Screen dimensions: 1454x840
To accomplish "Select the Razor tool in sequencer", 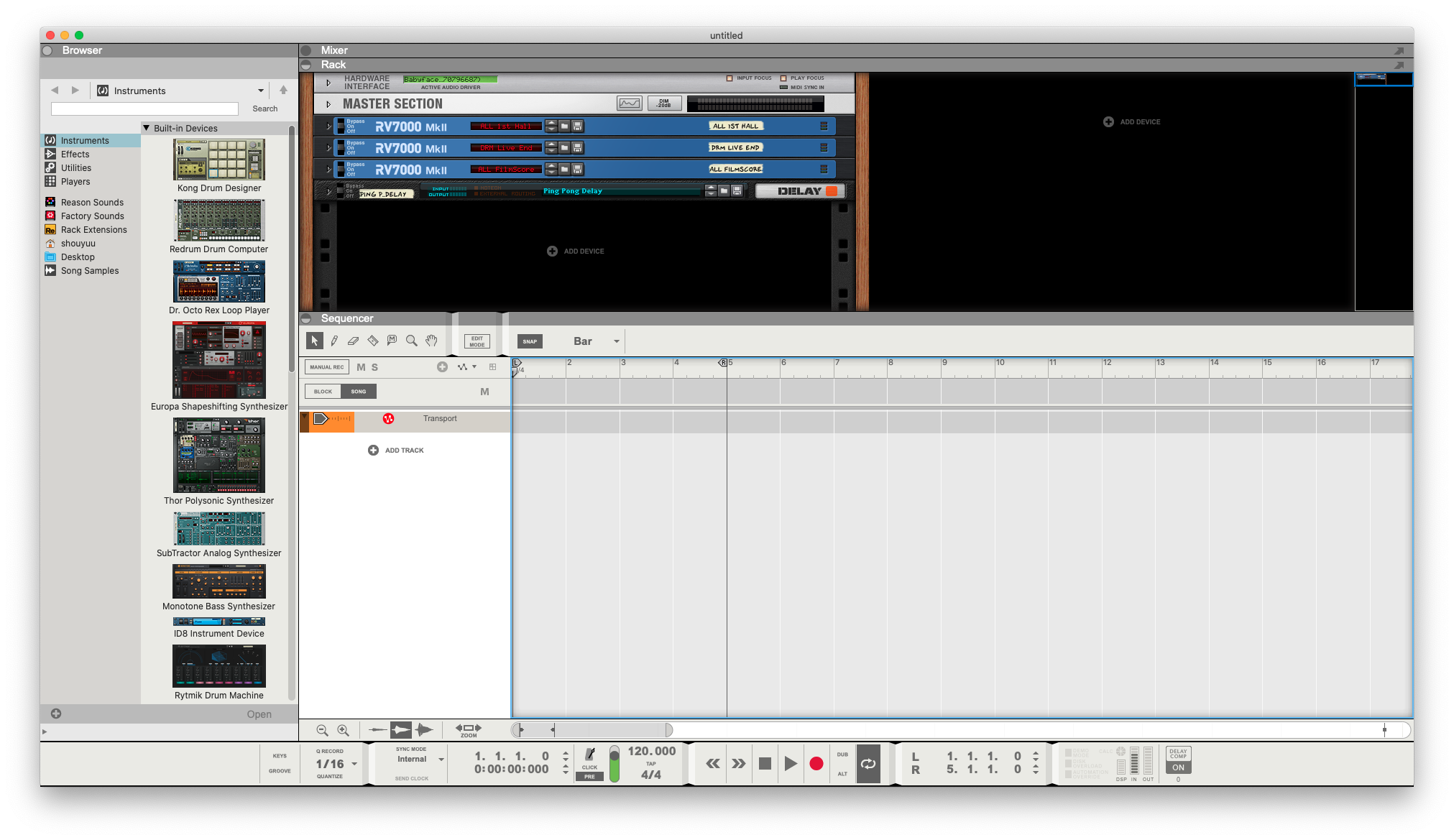I will click(372, 341).
